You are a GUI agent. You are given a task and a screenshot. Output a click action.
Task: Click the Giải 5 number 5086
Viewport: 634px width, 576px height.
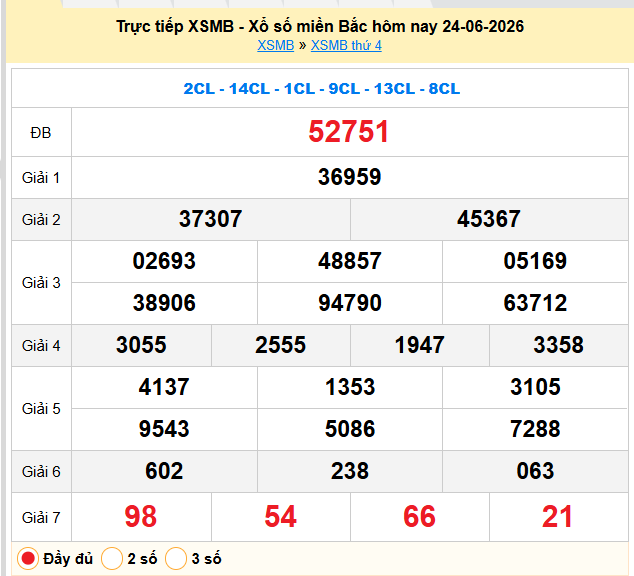pos(350,429)
